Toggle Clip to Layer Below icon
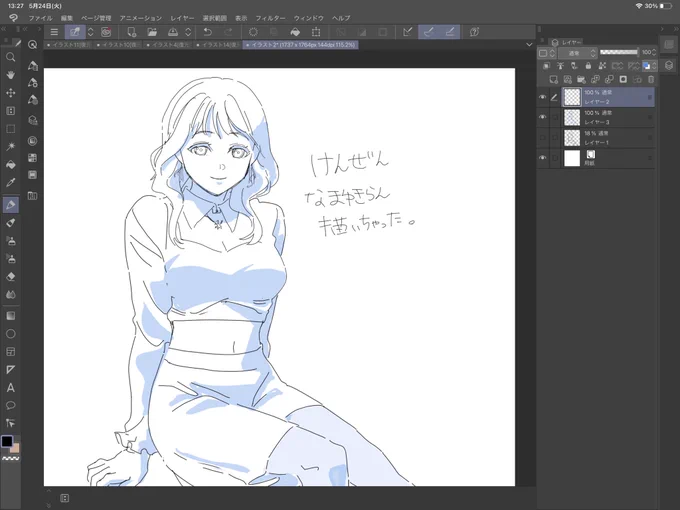 (546, 65)
